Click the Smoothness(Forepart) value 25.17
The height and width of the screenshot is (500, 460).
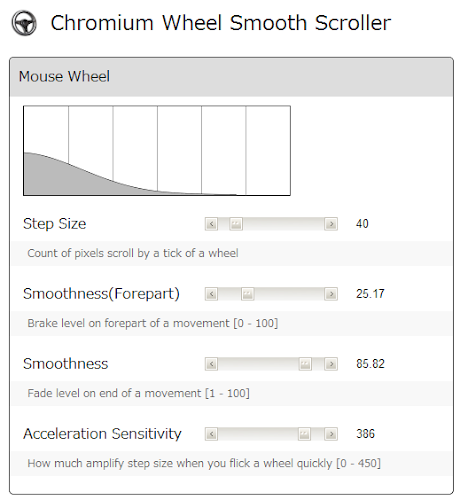pos(370,294)
